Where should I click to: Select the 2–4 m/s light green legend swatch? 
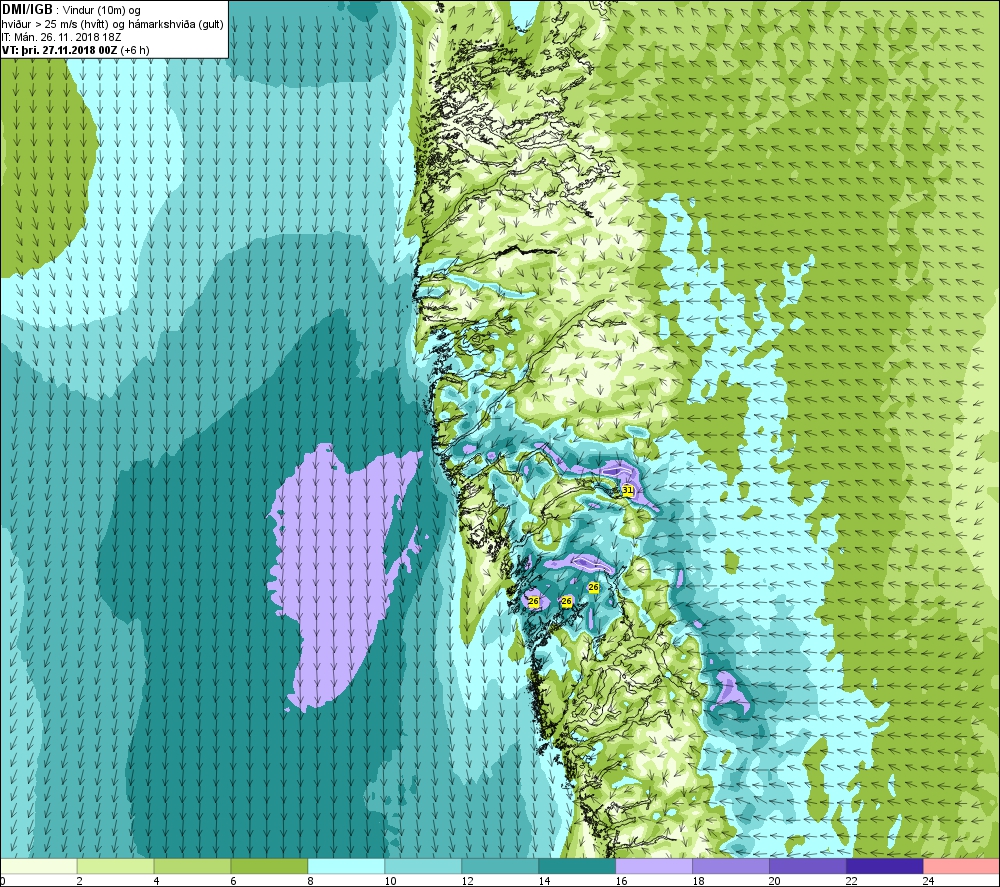tap(115, 866)
